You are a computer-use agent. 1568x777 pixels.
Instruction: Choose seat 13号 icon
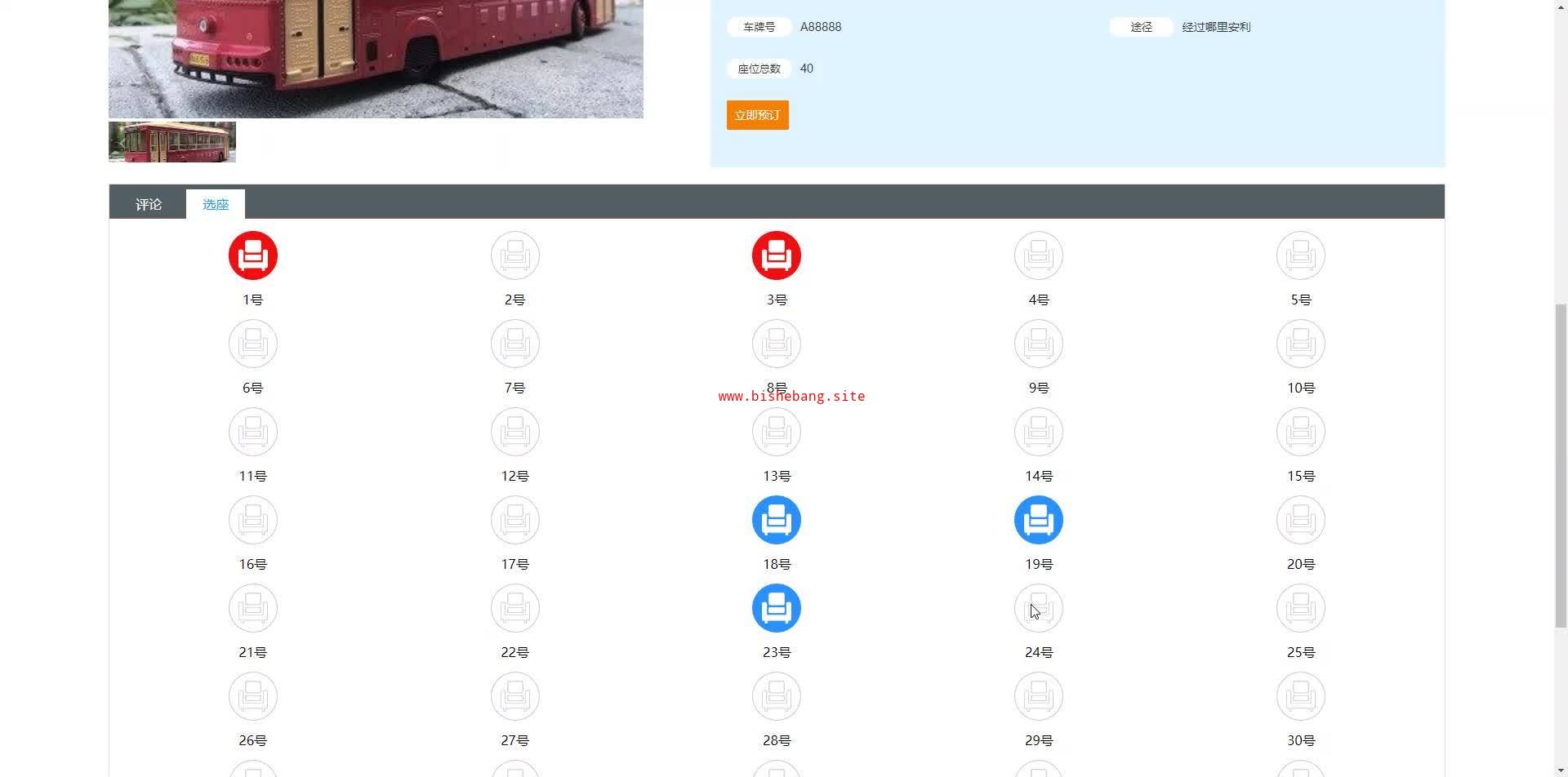777,432
